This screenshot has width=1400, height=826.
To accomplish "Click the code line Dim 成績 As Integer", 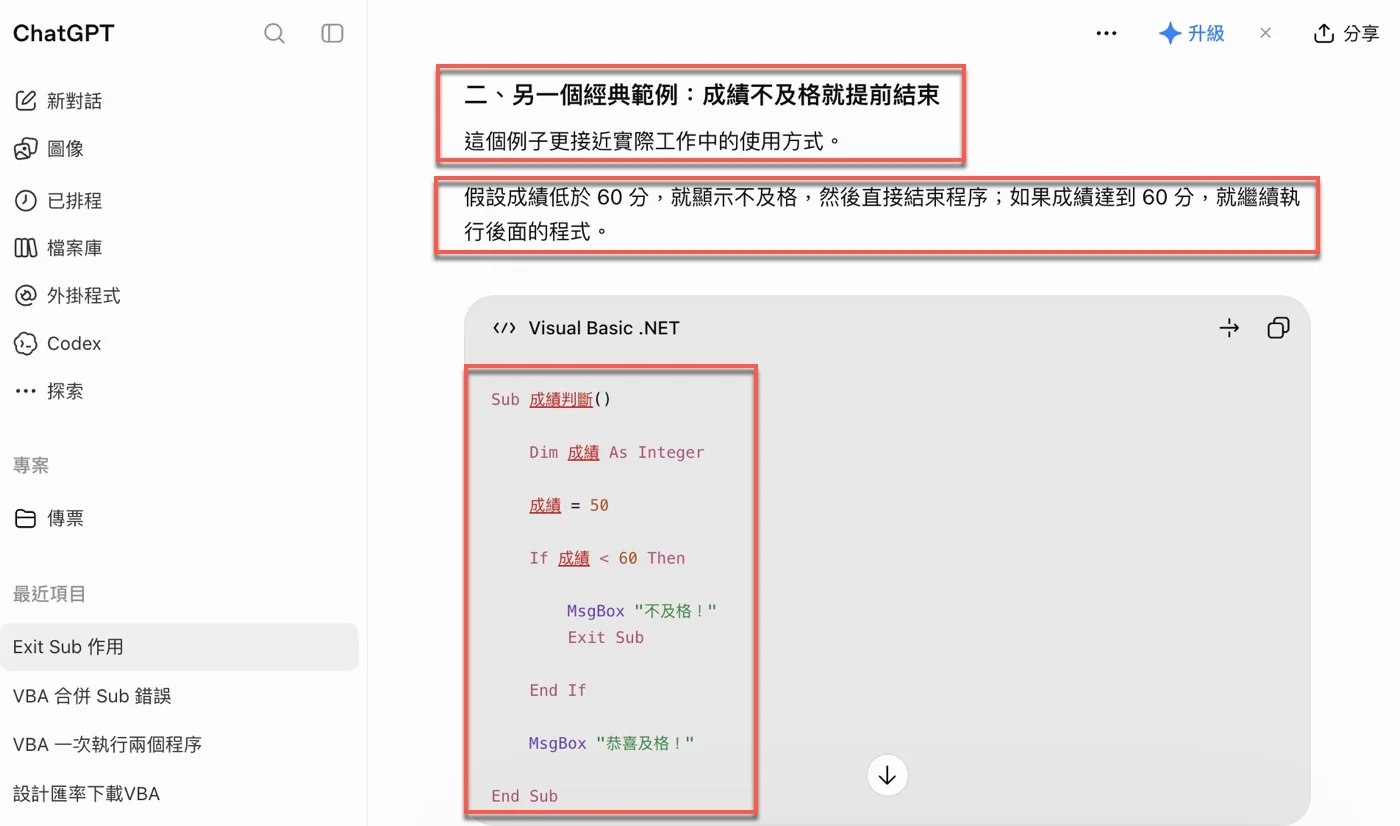I will (617, 452).
